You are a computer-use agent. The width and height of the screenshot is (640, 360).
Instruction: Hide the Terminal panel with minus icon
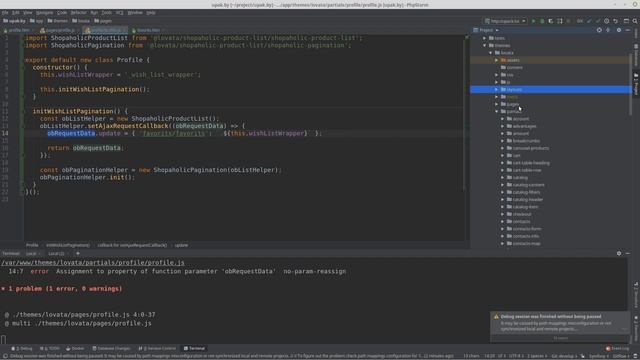coord(628,253)
